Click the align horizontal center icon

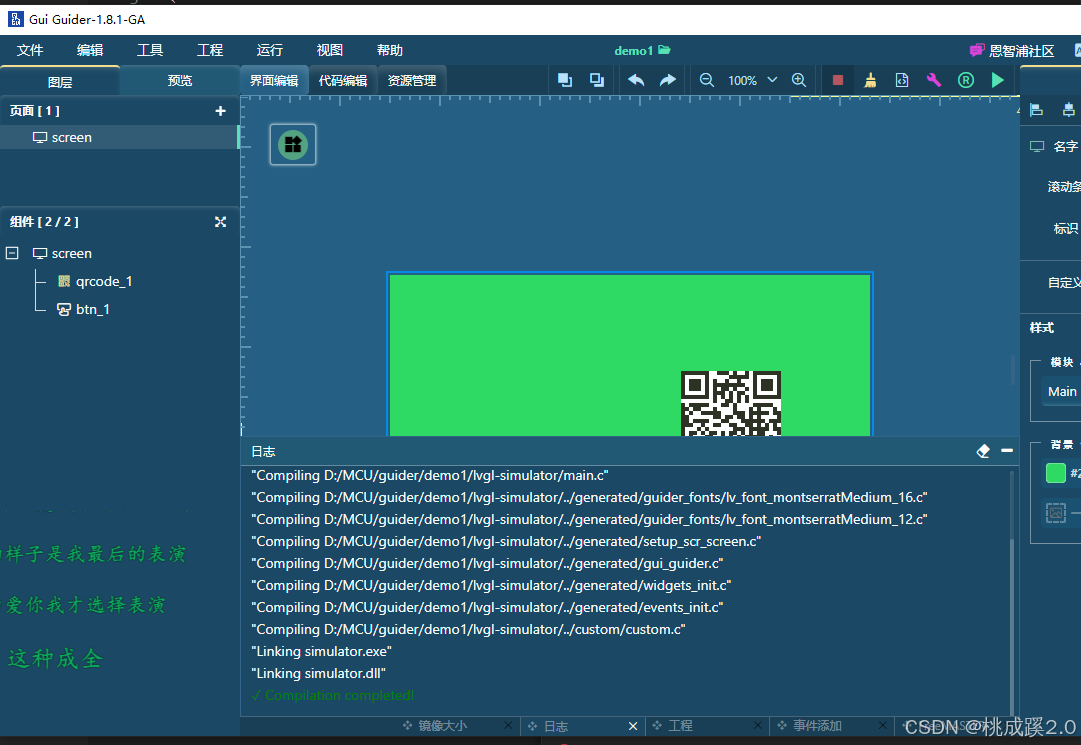point(1069,110)
